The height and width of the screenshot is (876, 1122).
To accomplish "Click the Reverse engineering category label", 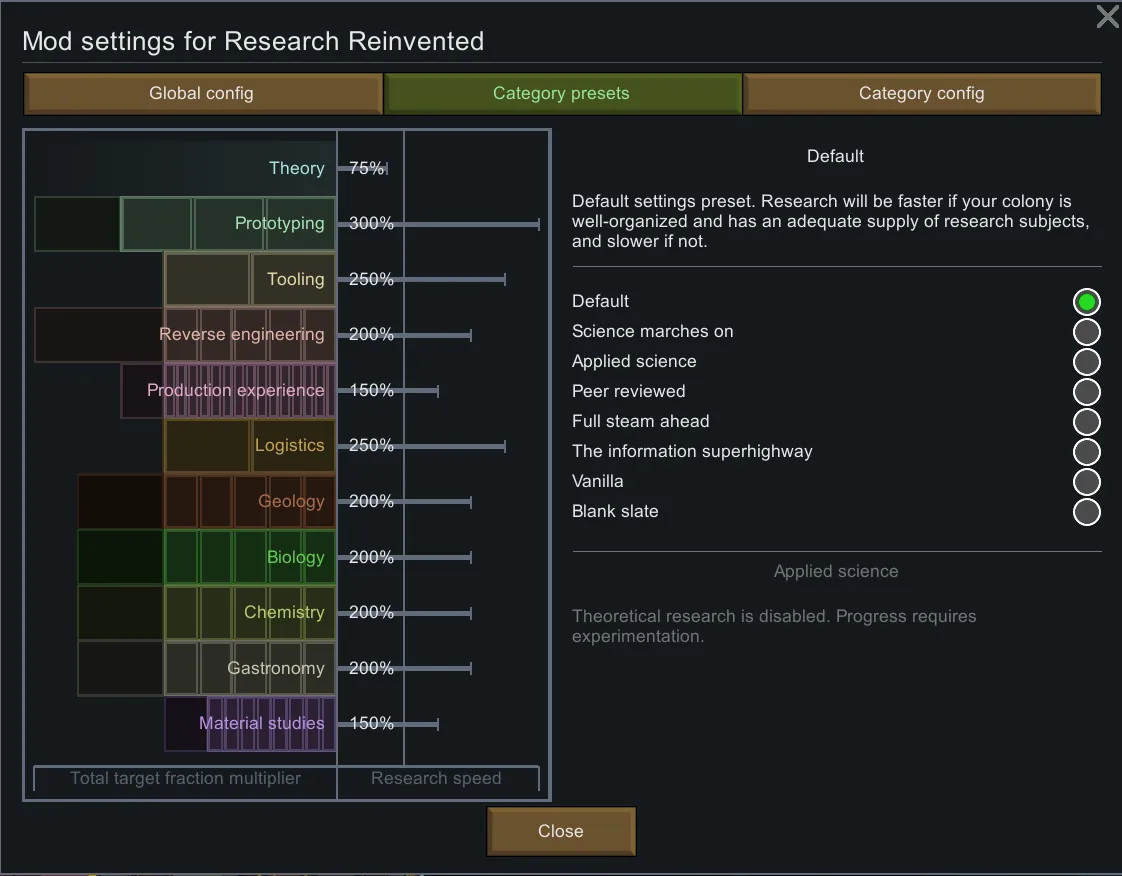I will coord(242,334).
